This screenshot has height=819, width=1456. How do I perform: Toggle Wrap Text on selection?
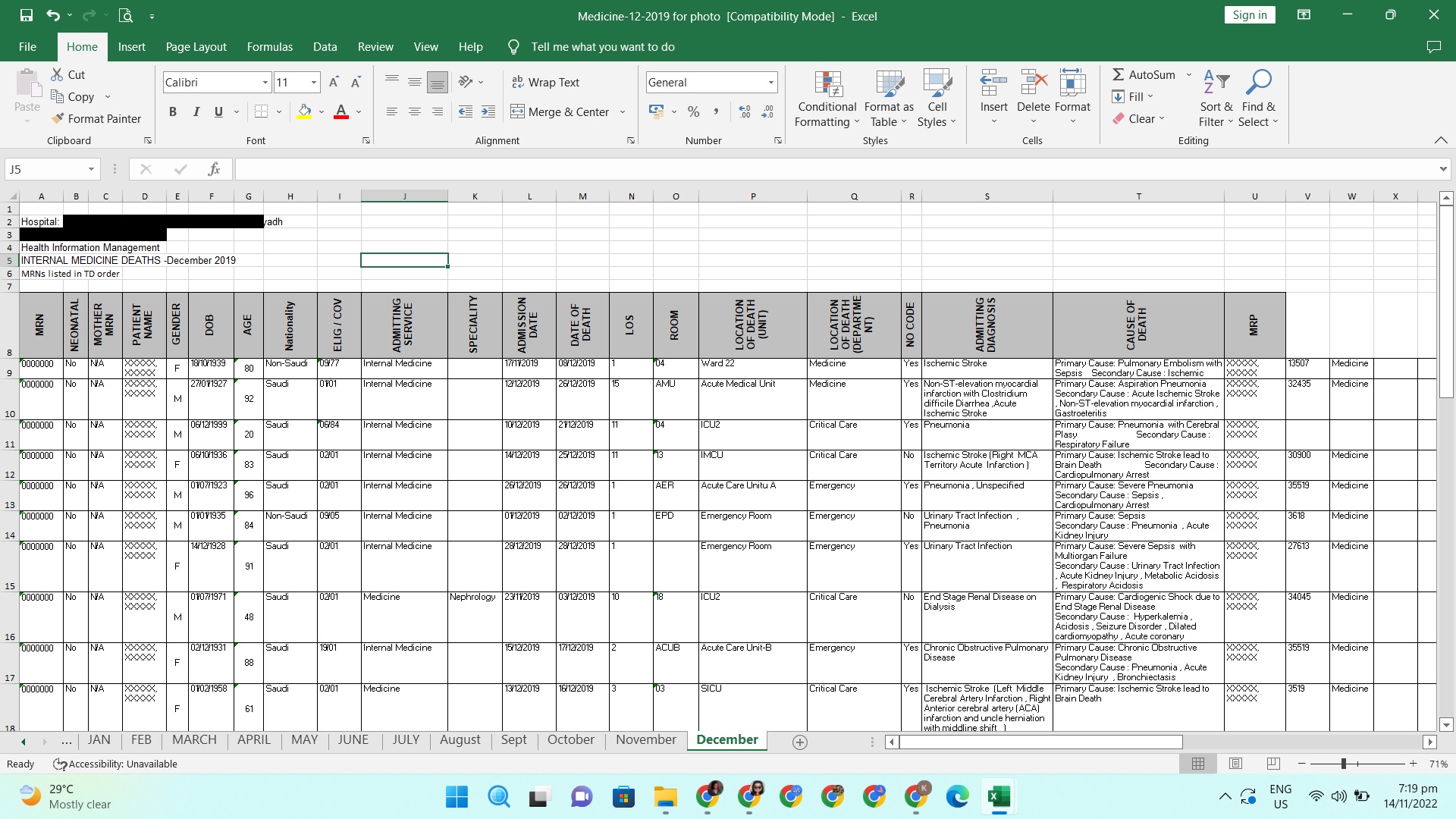[x=546, y=83]
